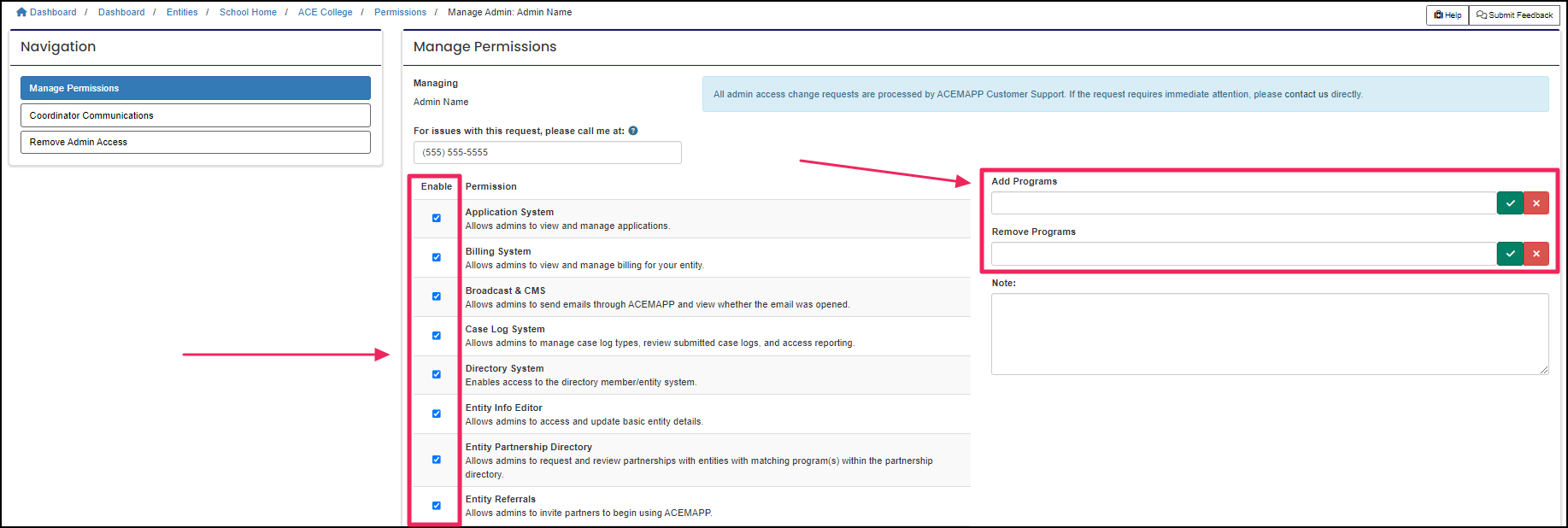This screenshot has height=528, width=1568.
Task: Uncheck the Application System permission
Action: [x=437, y=218]
